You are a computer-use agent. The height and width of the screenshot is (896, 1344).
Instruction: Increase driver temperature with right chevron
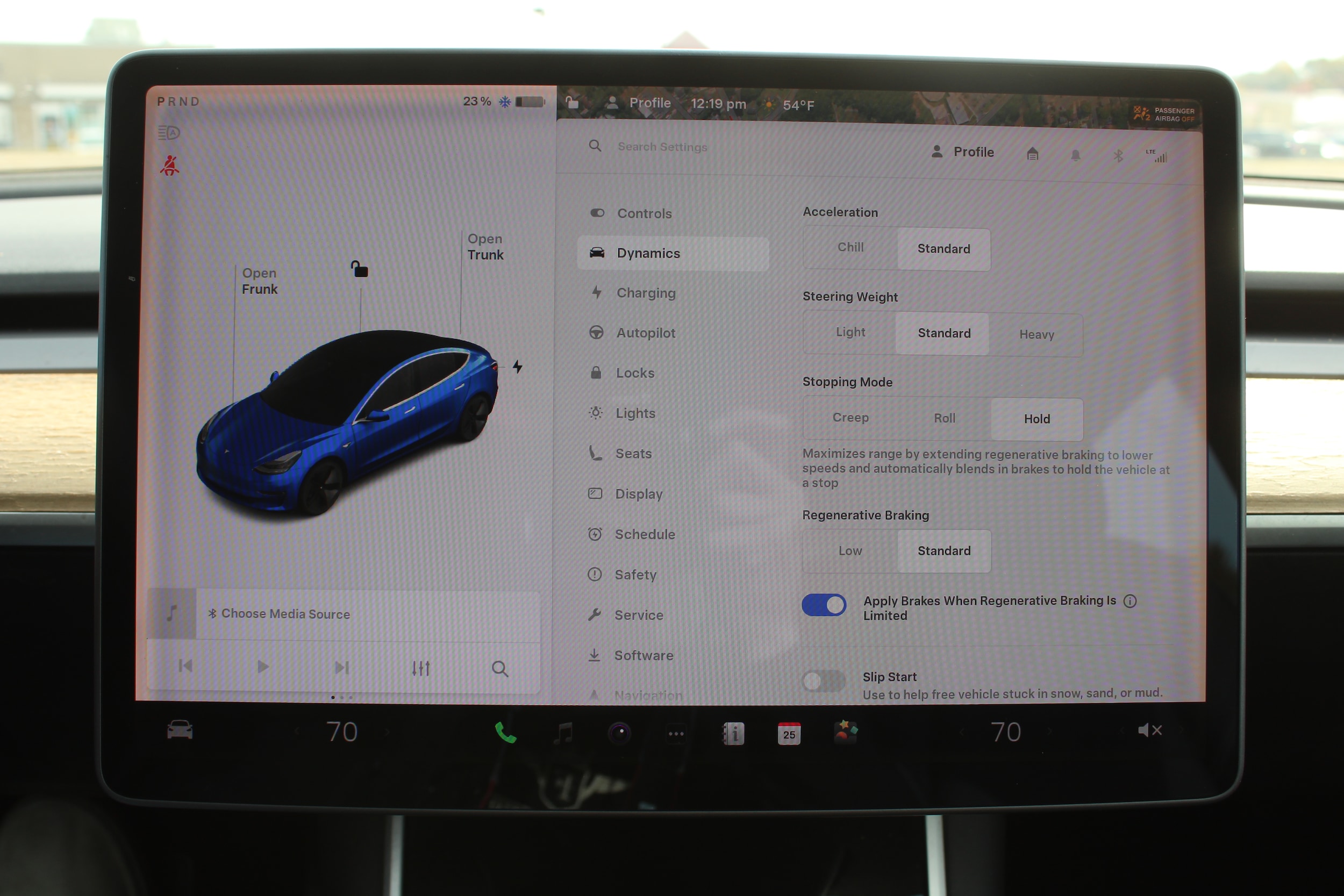point(389,732)
